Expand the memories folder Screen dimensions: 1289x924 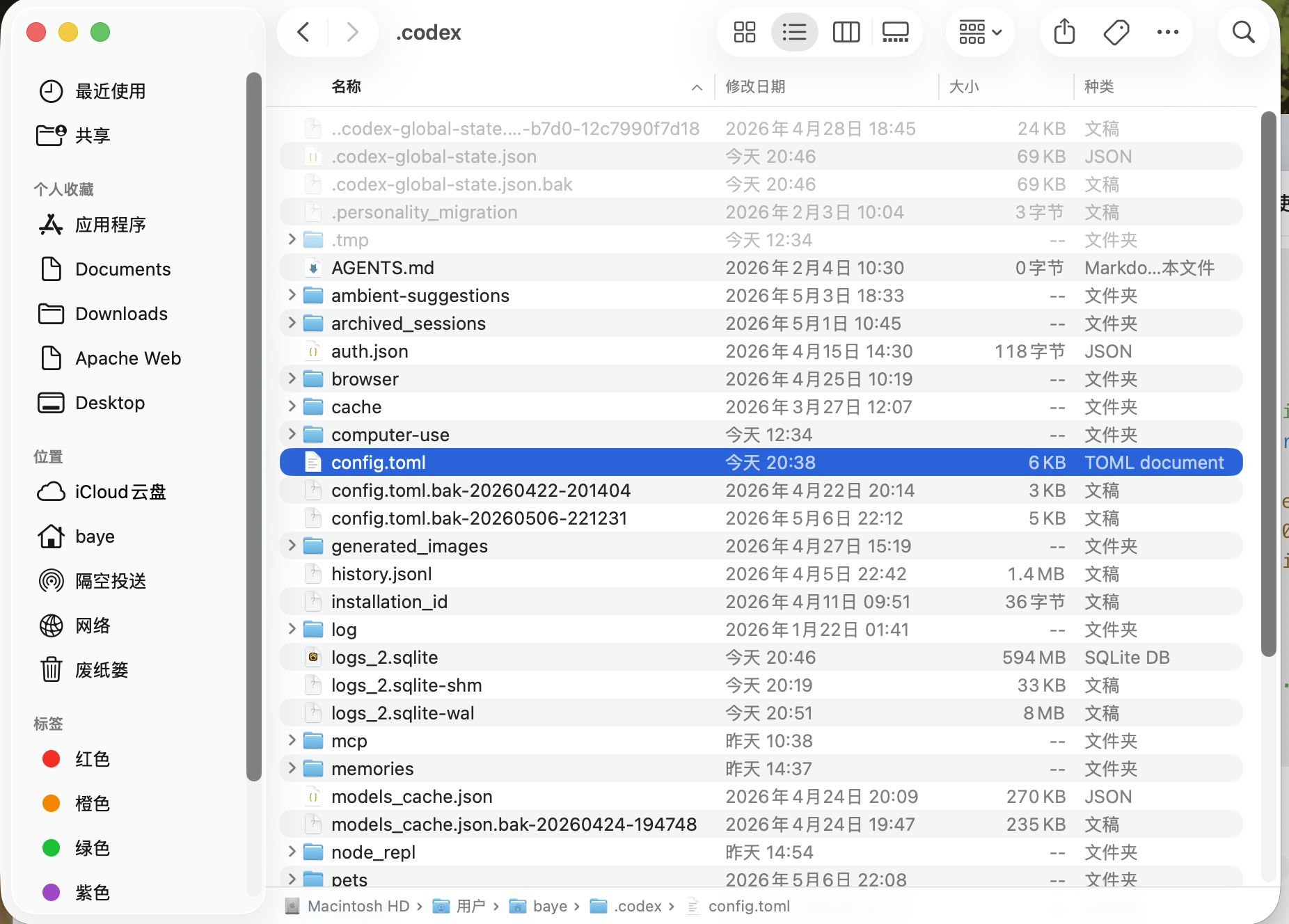coord(292,768)
